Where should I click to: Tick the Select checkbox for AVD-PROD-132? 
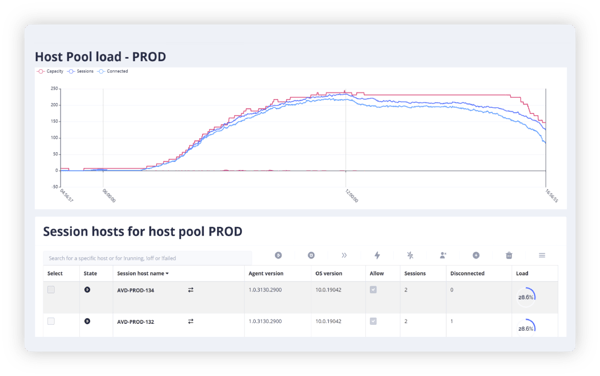(51, 321)
